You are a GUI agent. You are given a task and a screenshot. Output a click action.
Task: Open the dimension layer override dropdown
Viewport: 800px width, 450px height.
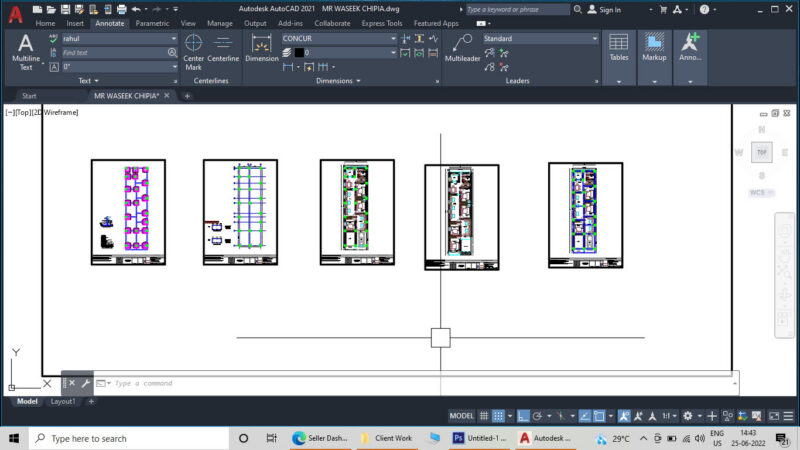tap(393, 53)
